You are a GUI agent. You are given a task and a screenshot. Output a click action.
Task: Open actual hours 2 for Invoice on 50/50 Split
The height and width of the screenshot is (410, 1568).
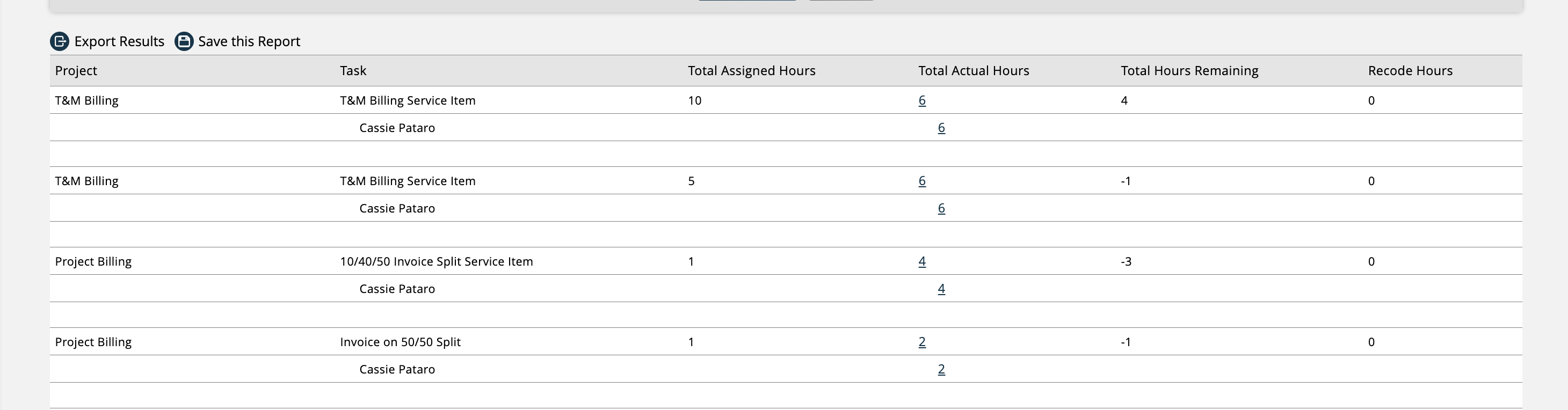tap(921, 342)
